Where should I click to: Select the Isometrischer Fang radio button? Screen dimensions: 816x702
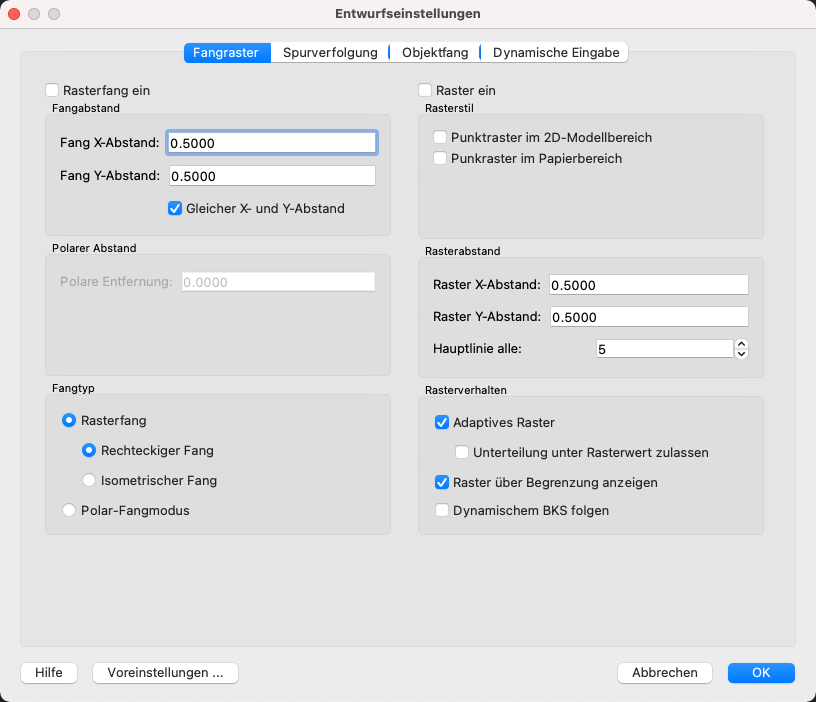89,480
